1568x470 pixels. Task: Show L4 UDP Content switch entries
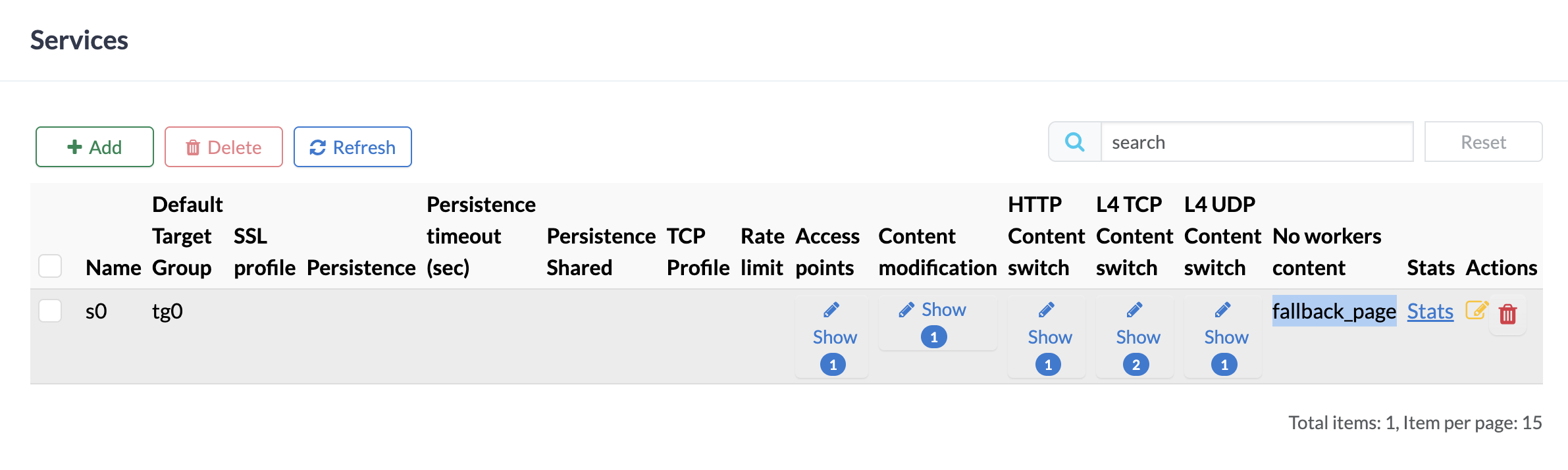[x=1225, y=337]
